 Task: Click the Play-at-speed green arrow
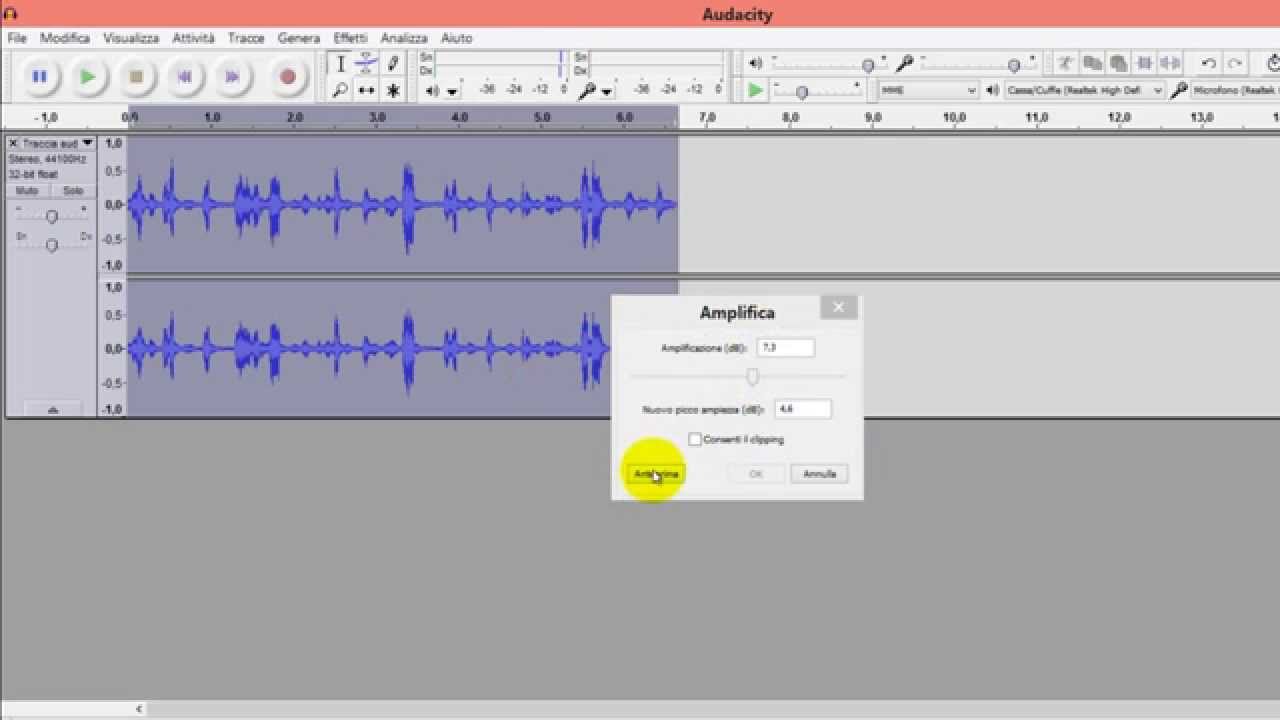click(x=755, y=90)
